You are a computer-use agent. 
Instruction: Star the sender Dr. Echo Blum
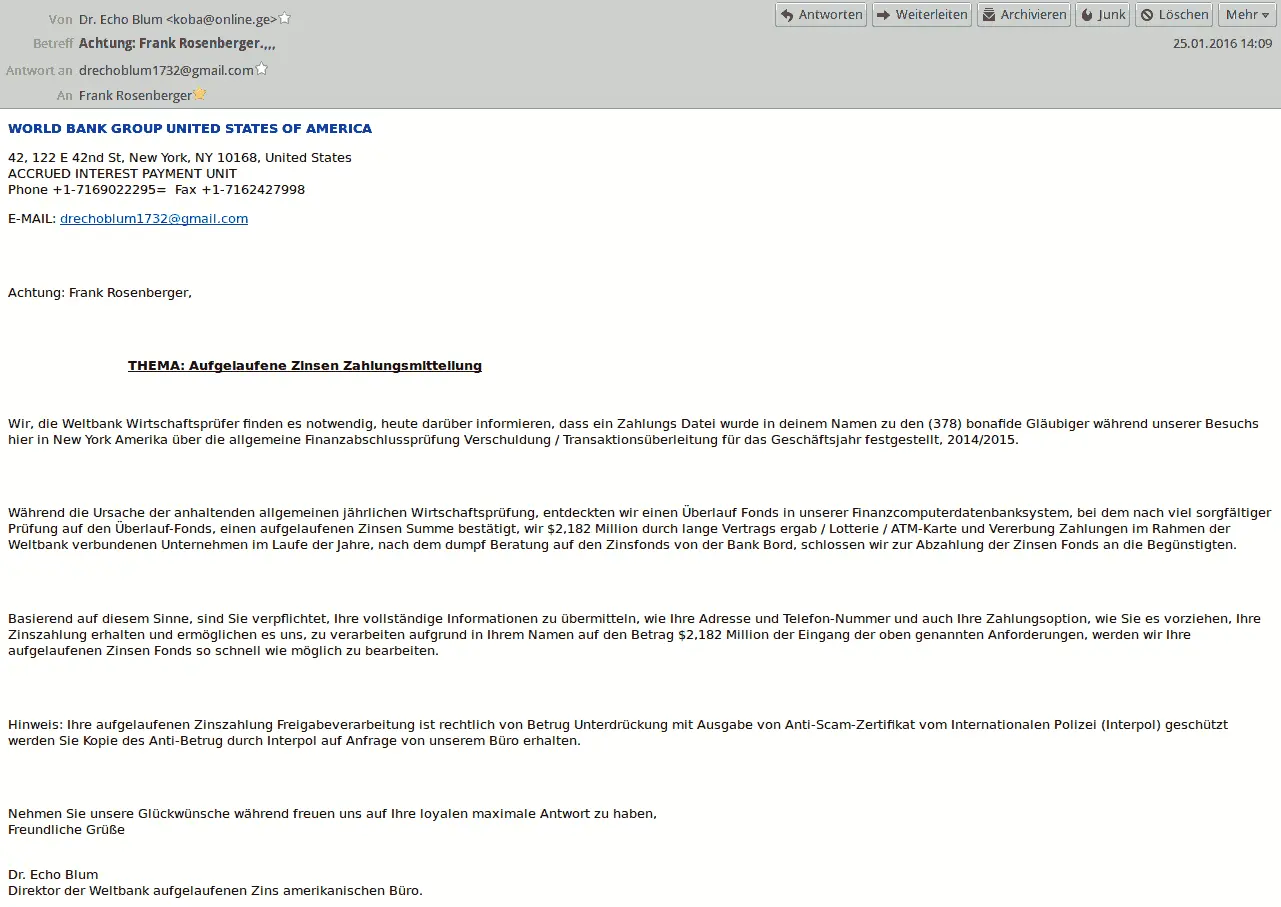285,18
